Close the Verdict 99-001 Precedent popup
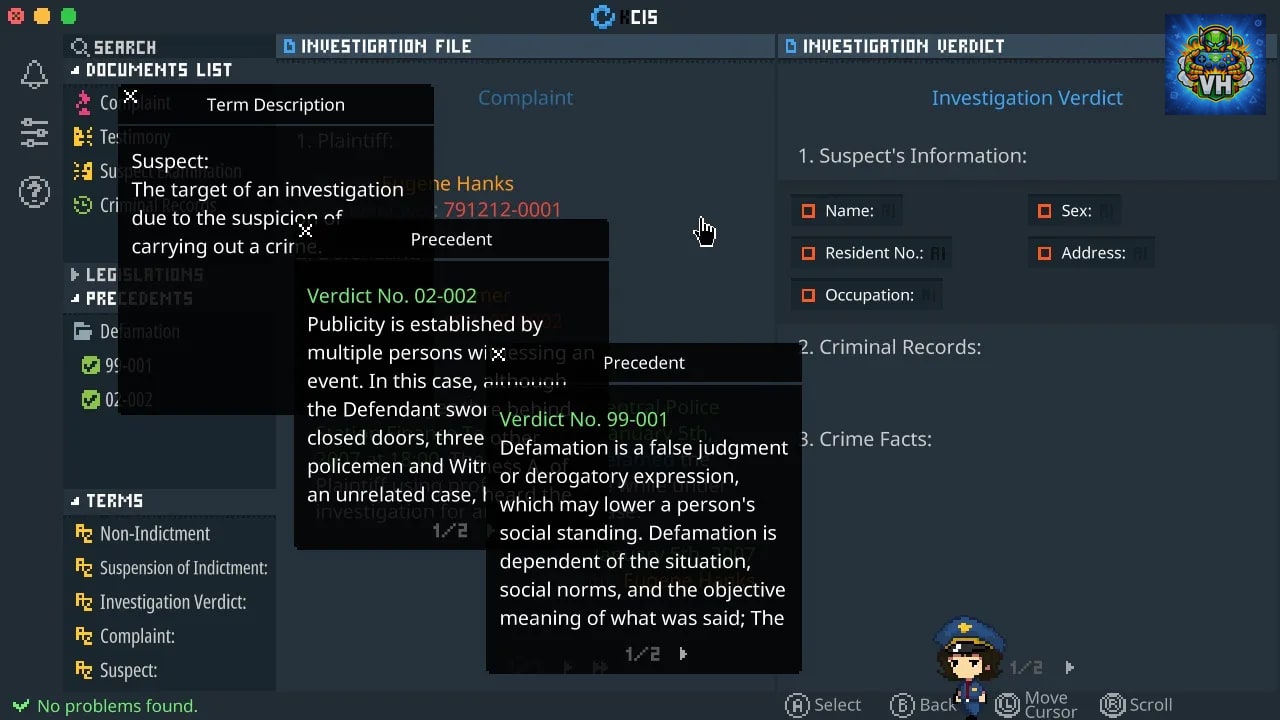1280x720 pixels. [x=498, y=353]
